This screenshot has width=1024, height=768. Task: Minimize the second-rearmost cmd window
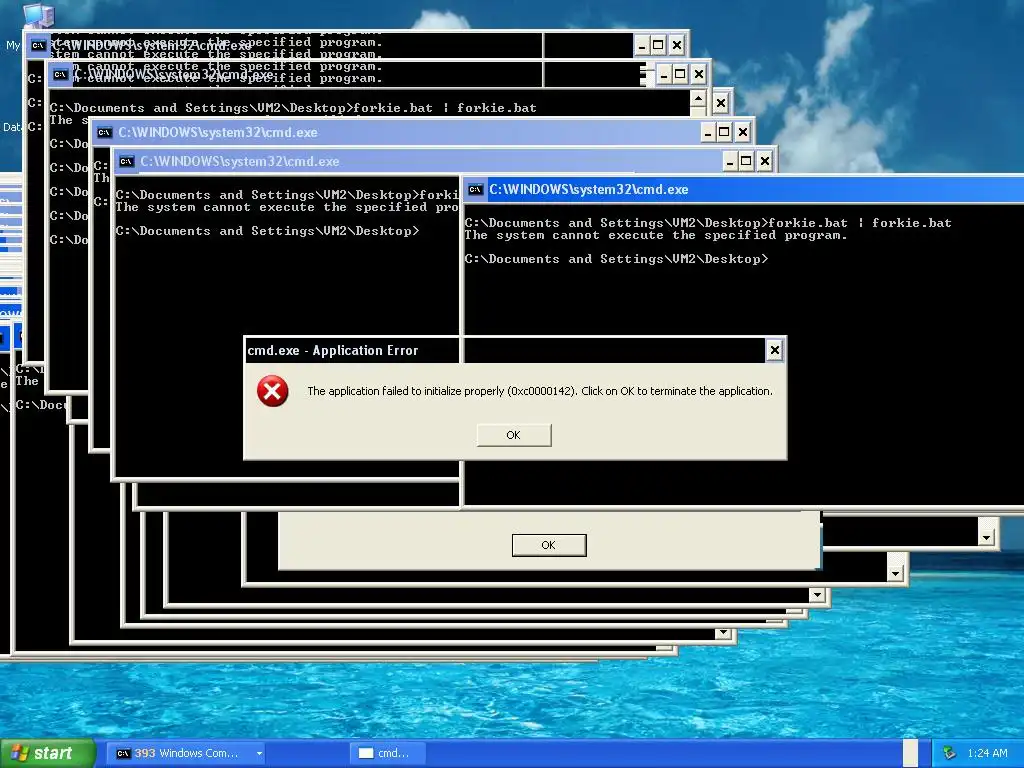tap(664, 74)
